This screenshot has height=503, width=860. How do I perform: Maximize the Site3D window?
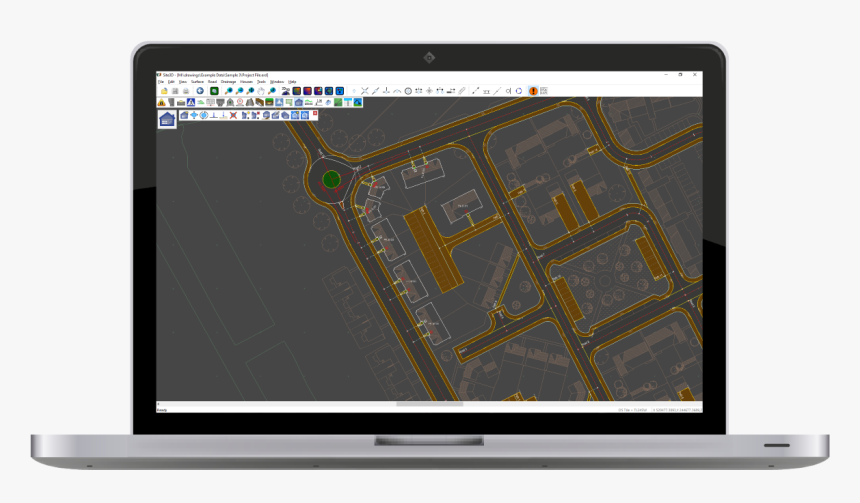(680, 75)
